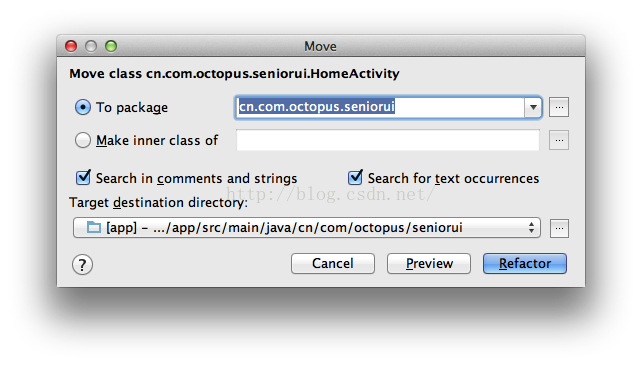The height and width of the screenshot is (366, 642).
Task: Browse for target destination directory
Action: click(559, 228)
